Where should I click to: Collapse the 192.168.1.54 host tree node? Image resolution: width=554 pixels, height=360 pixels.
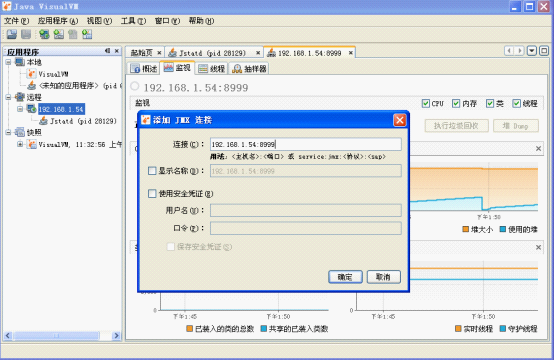20,109
